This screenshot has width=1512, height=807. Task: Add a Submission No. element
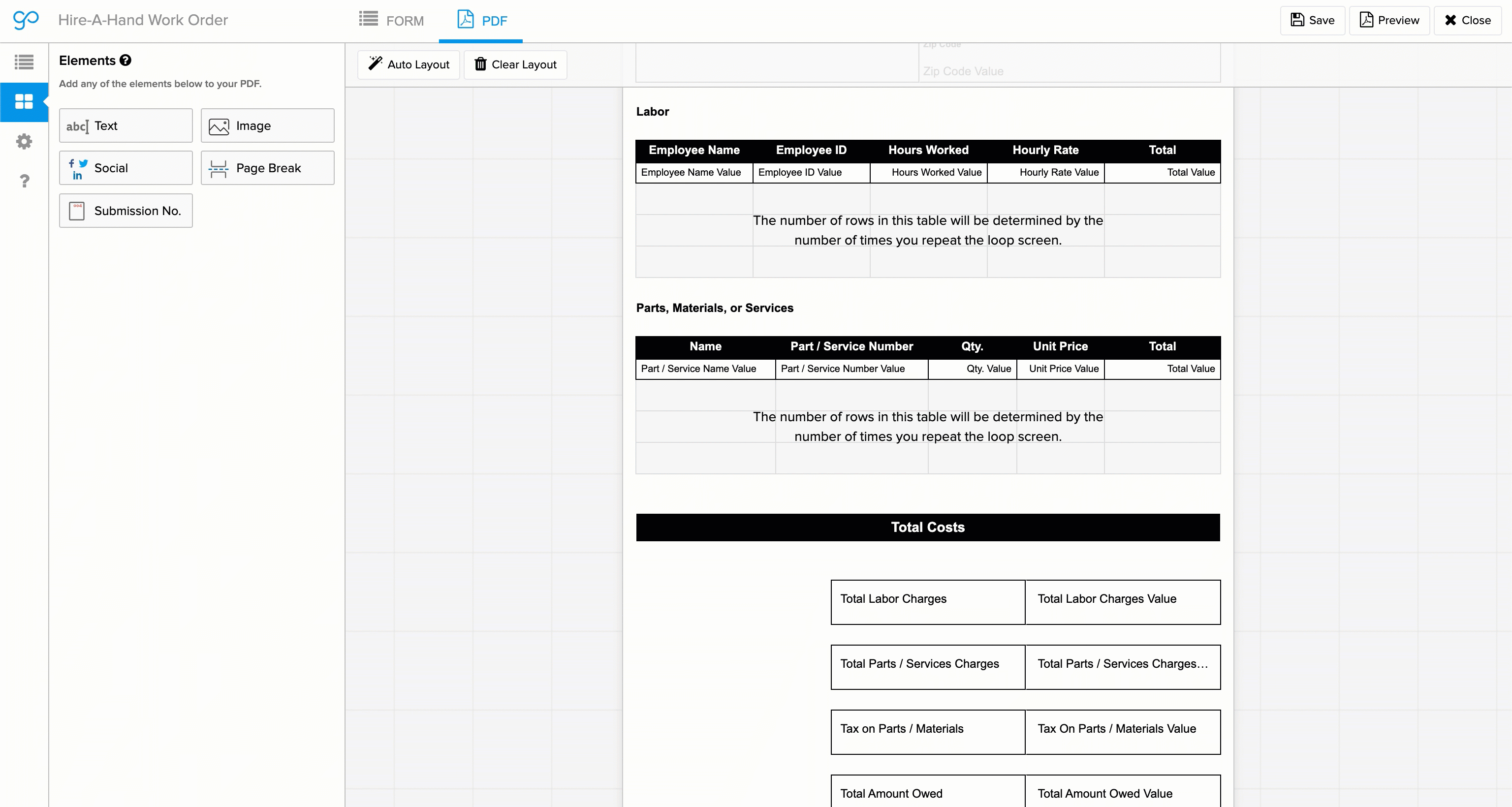[126, 211]
